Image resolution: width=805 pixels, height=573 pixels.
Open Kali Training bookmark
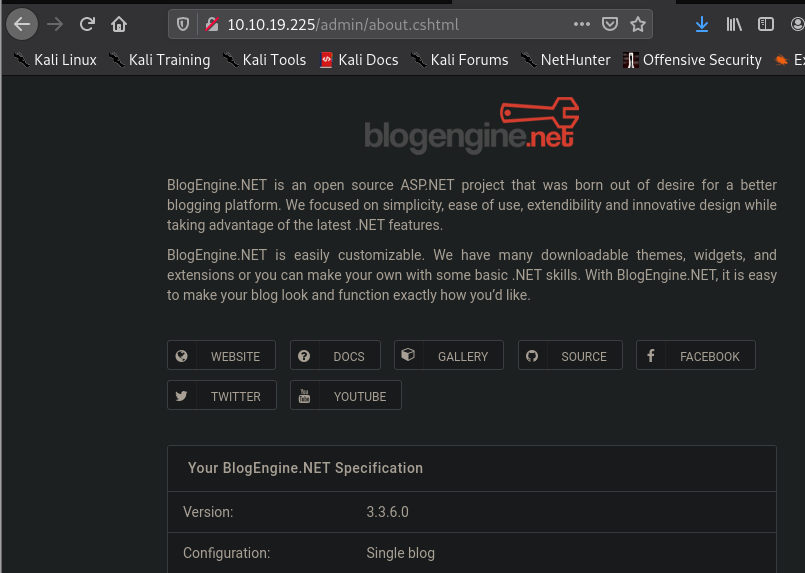tap(159, 60)
